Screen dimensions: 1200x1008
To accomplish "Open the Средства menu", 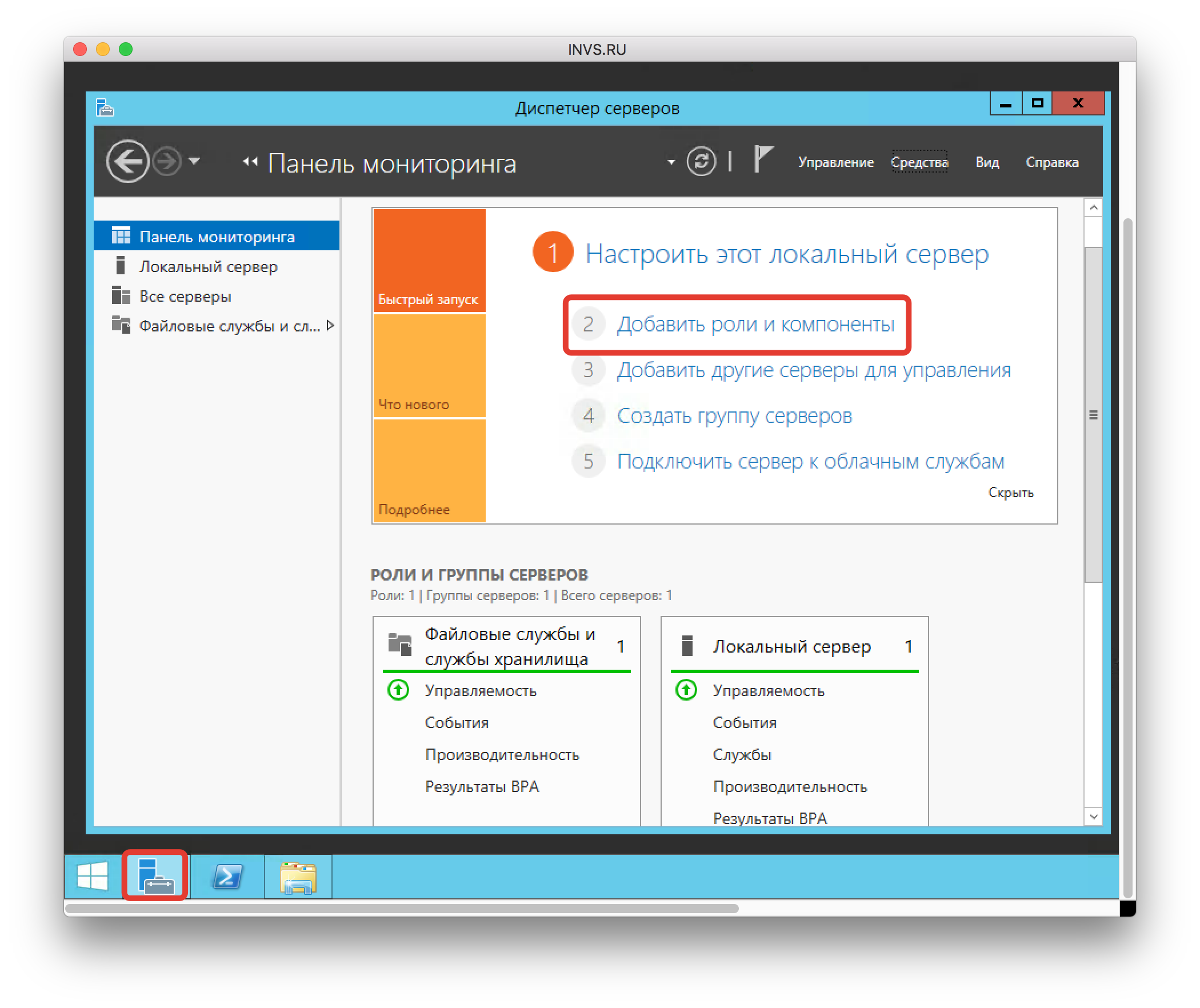I will [x=919, y=162].
